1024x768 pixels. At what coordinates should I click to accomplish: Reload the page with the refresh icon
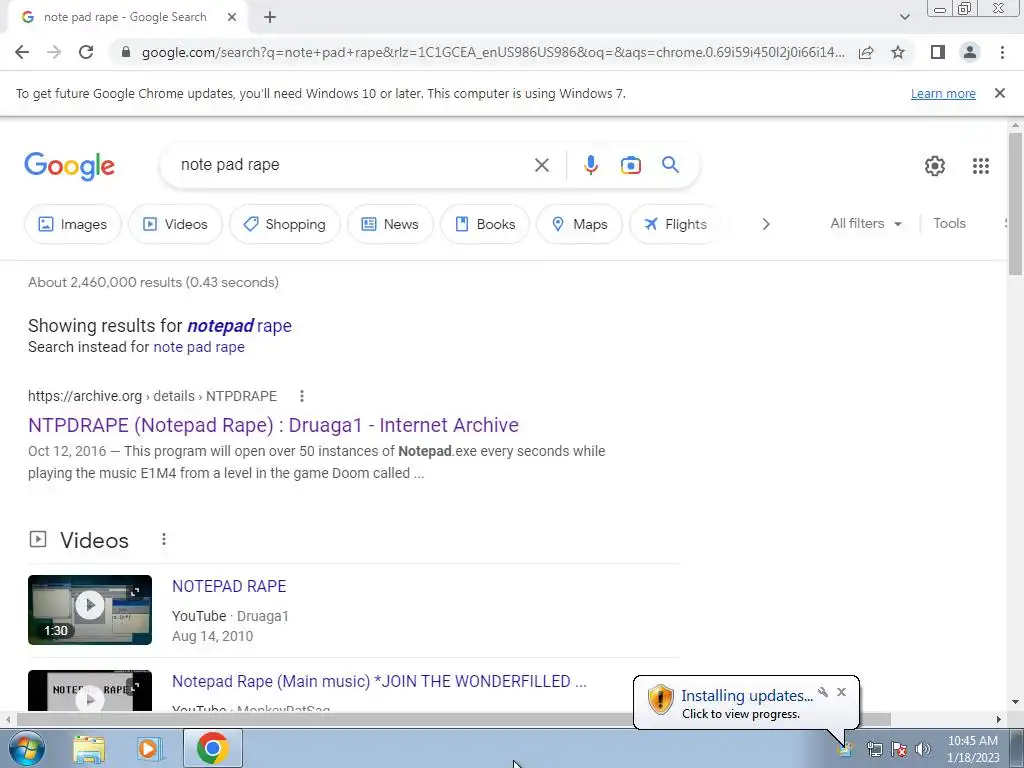(86, 52)
